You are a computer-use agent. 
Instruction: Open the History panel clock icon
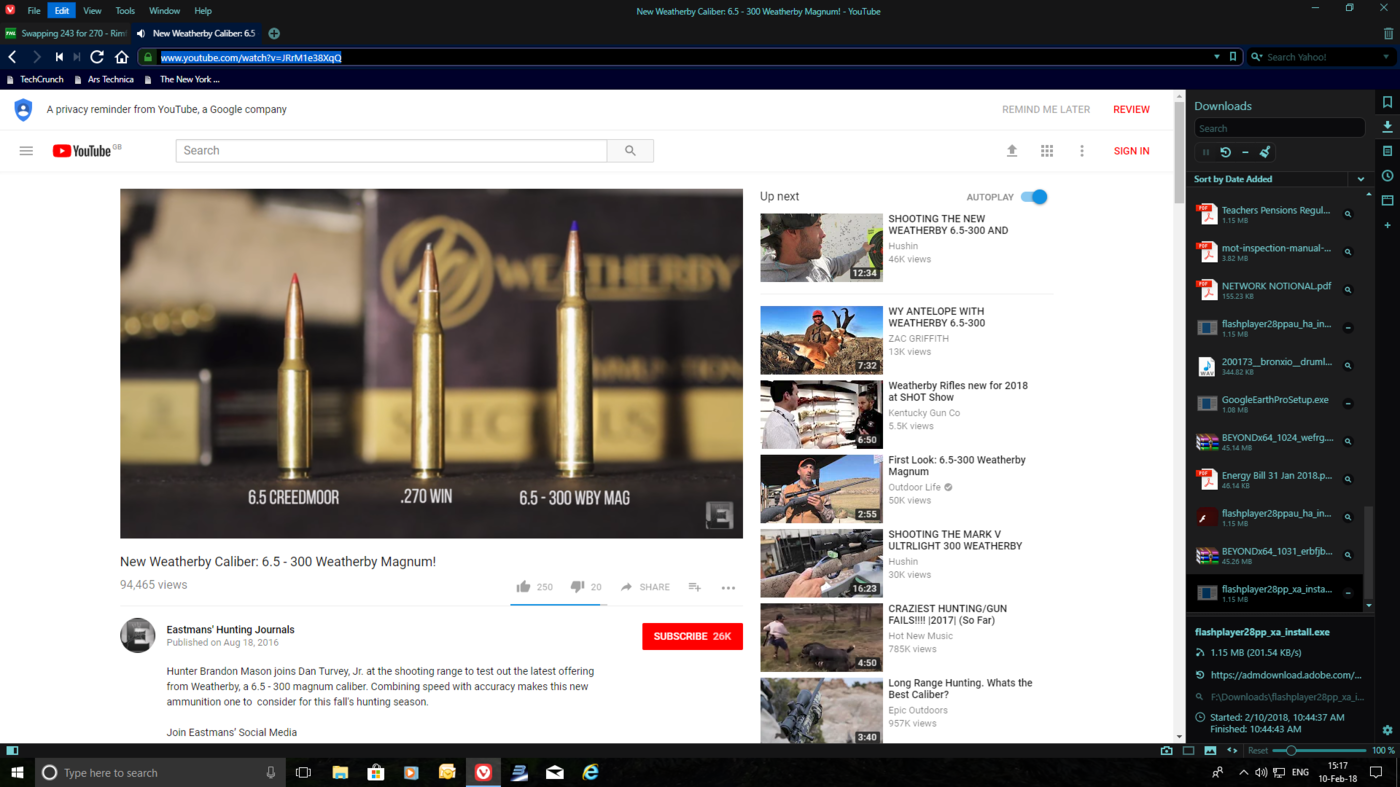coord(1387,176)
